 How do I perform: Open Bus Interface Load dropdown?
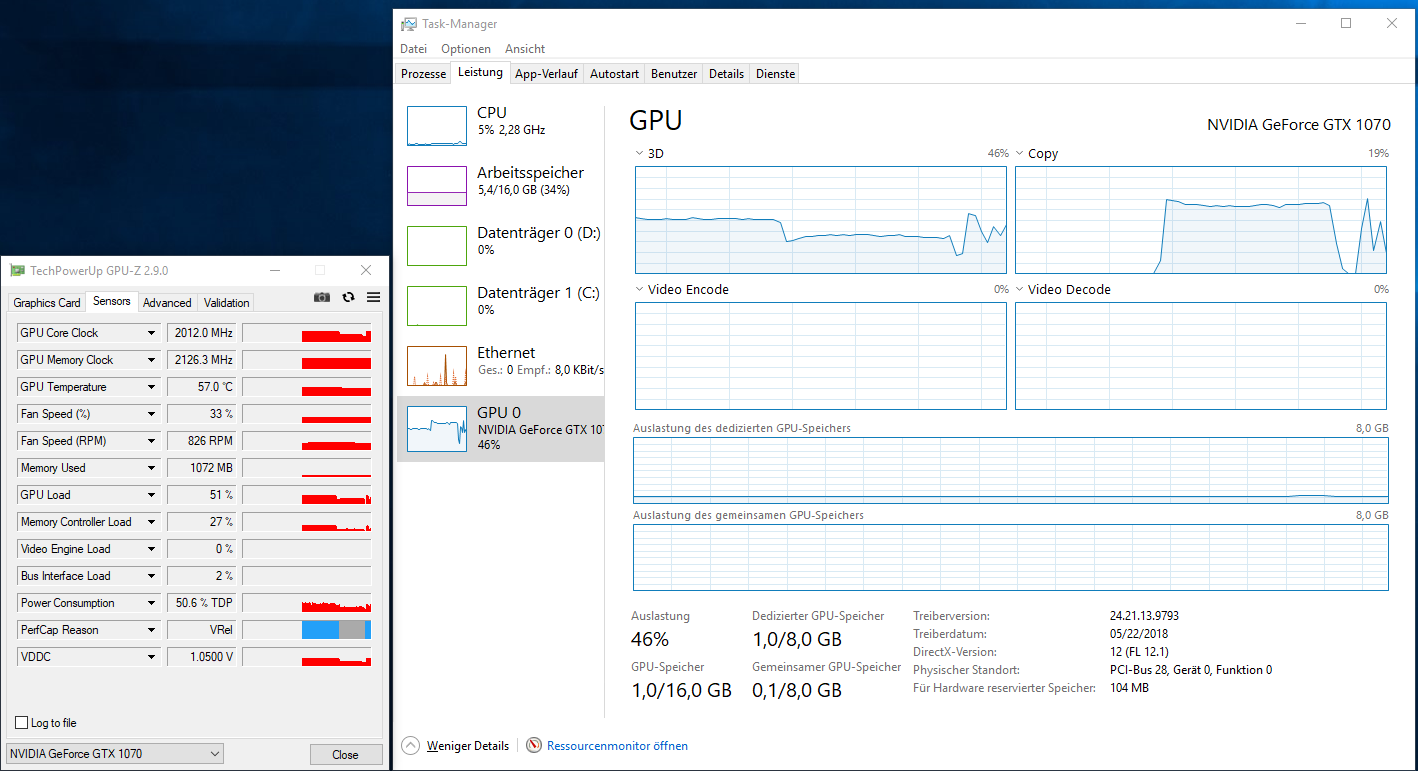[151, 576]
